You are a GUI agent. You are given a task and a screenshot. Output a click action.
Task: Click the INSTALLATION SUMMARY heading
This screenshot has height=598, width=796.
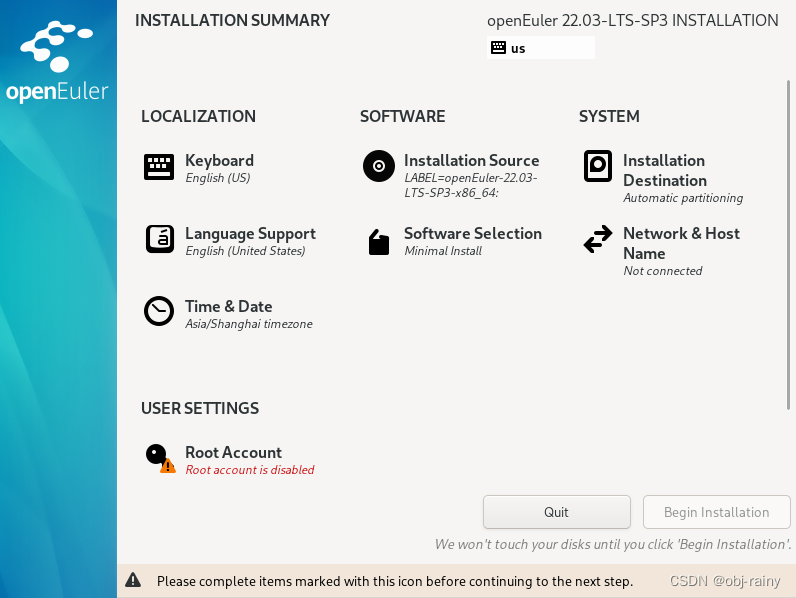(x=233, y=20)
